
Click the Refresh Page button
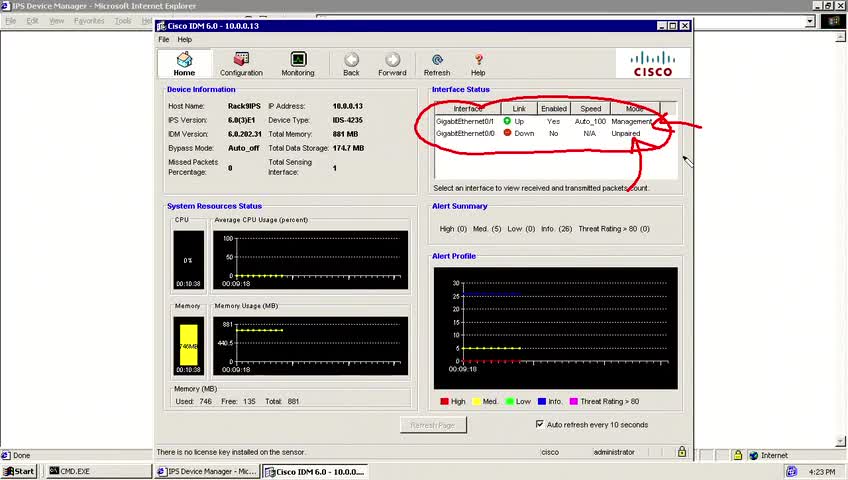pos(433,425)
